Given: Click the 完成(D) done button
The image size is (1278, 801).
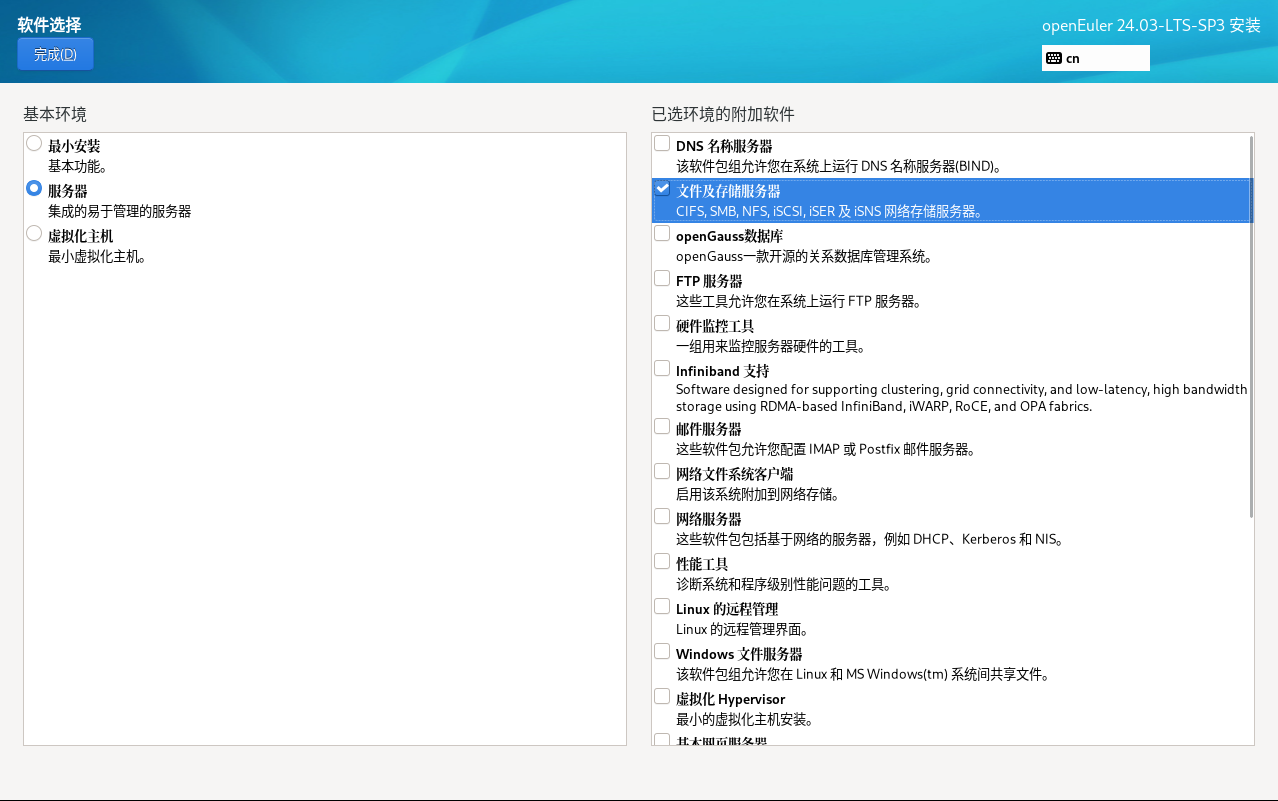Looking at the screenshot, I should (55, 54).
